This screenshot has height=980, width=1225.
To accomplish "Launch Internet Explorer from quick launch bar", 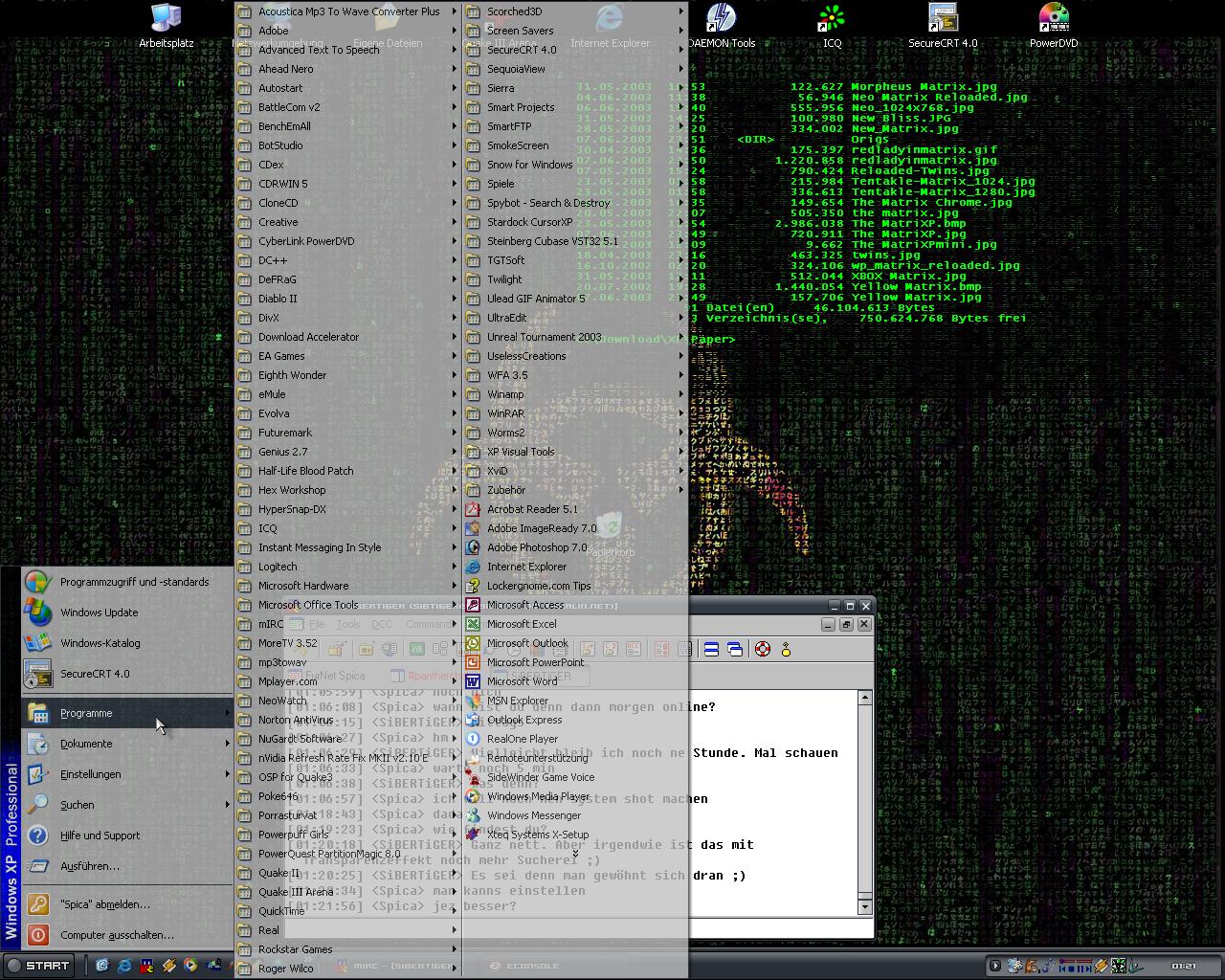I will [x=124, y=966].
